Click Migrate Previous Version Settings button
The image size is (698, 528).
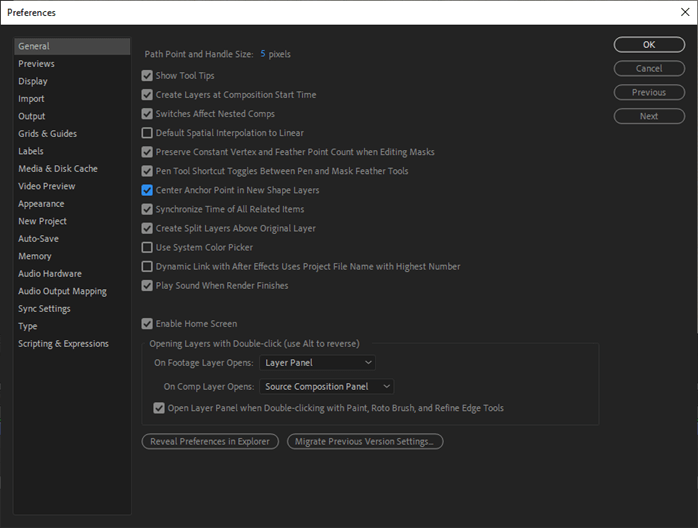click(x=364, y=441)
